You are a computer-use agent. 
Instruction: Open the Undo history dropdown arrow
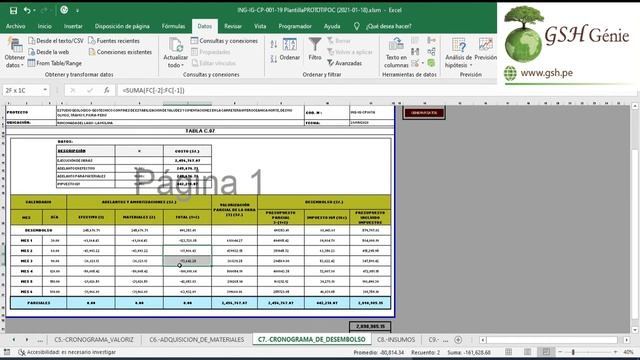(x=34, y=10)
